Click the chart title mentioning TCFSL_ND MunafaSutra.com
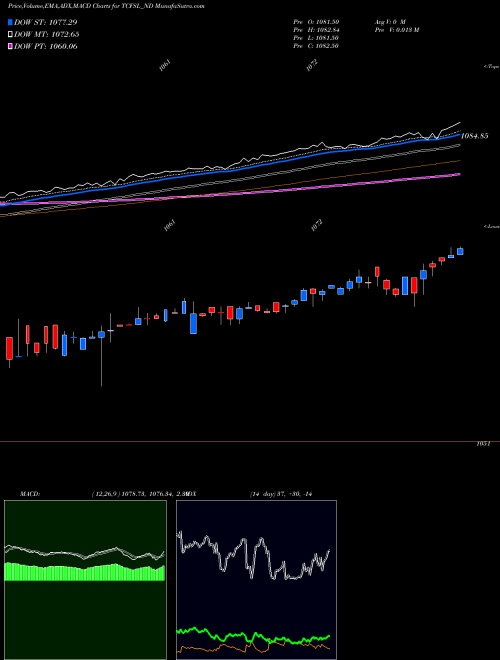500x660 pixels. click(106, 6)
